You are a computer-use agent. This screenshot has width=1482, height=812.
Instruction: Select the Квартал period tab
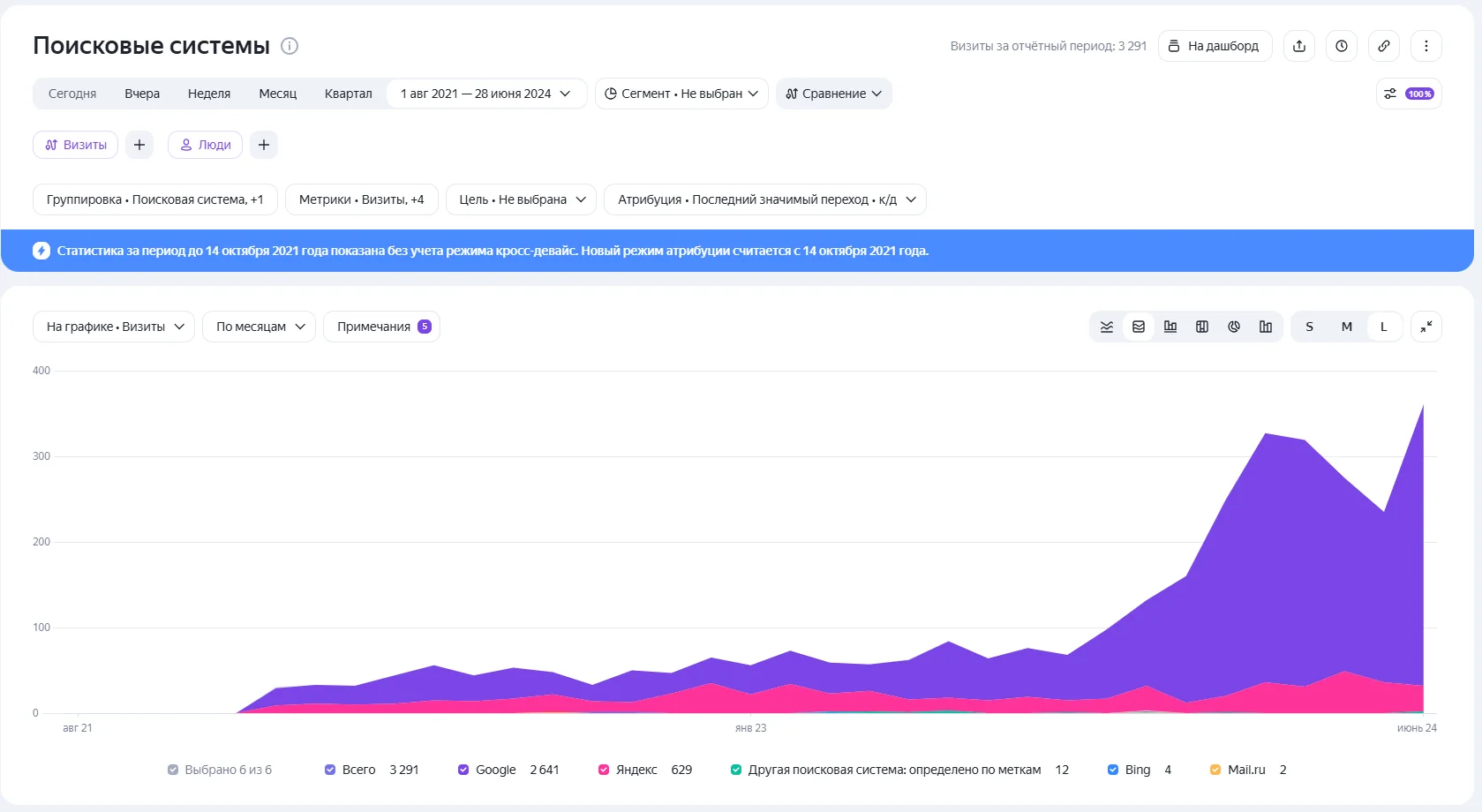click(349, 94)
